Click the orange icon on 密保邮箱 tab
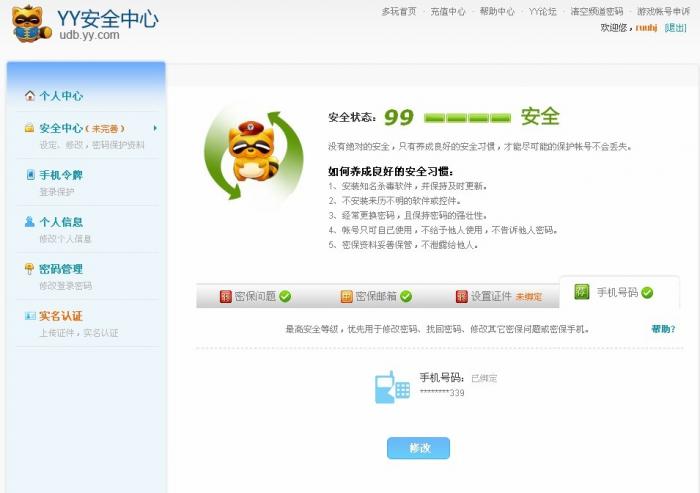 pyautogui.click(x=346, y=297)
